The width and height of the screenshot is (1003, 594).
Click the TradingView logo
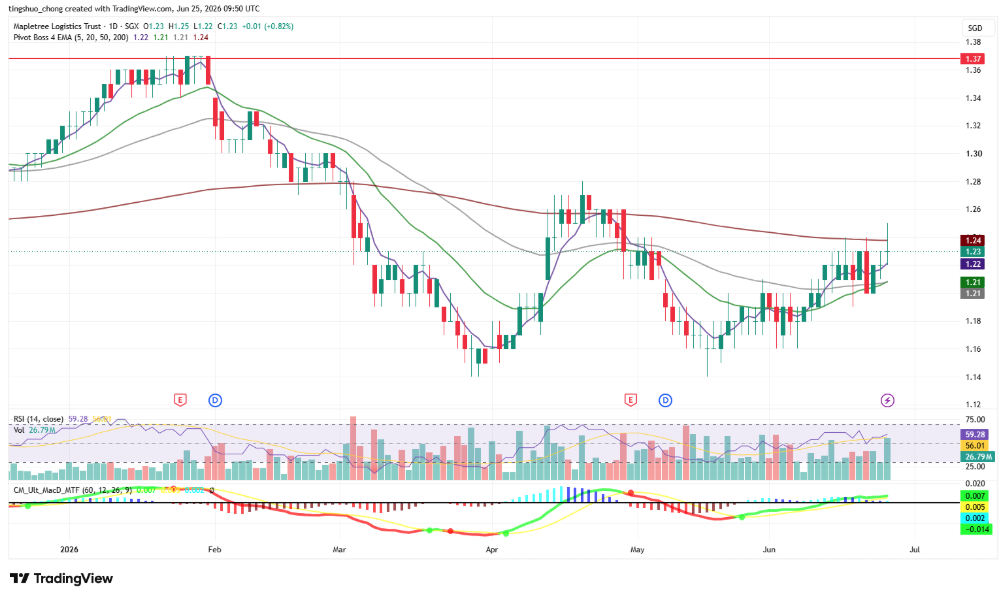pyautogui.click(x=61, y=579)
